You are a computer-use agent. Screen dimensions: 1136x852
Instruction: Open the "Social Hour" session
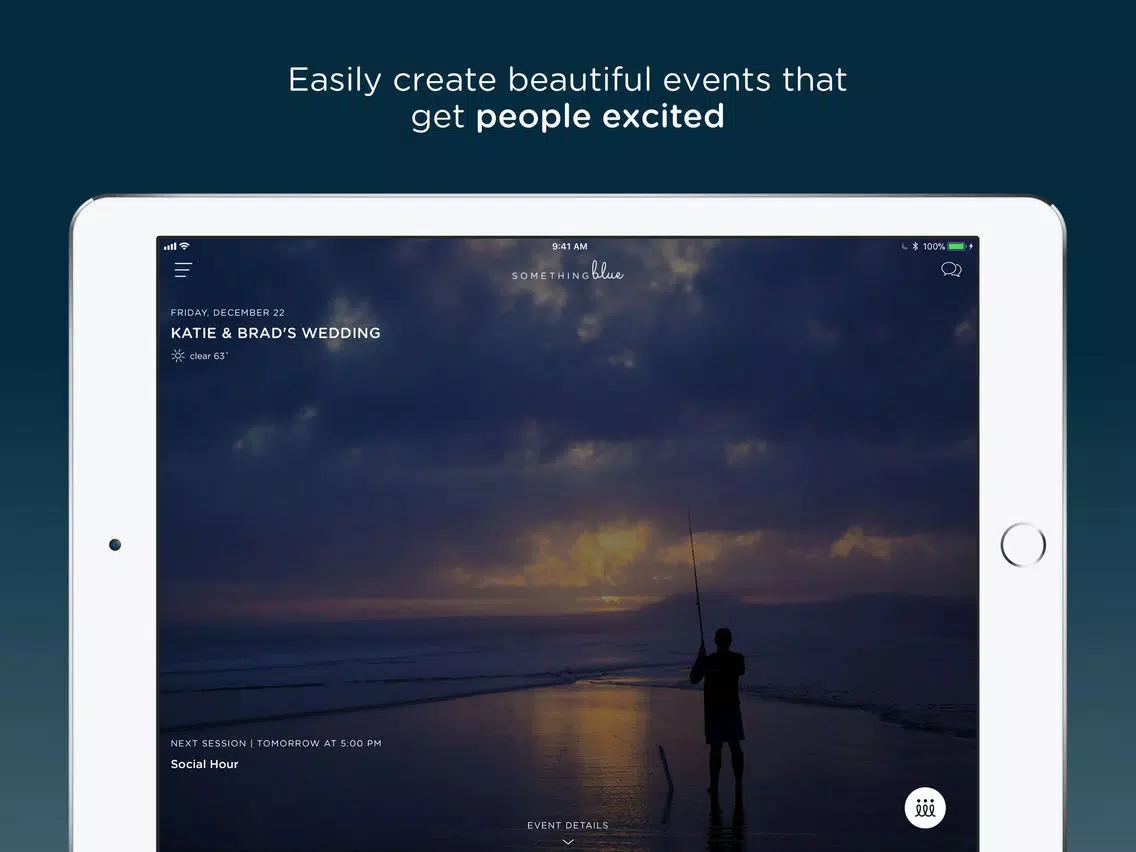click(204, 764)
